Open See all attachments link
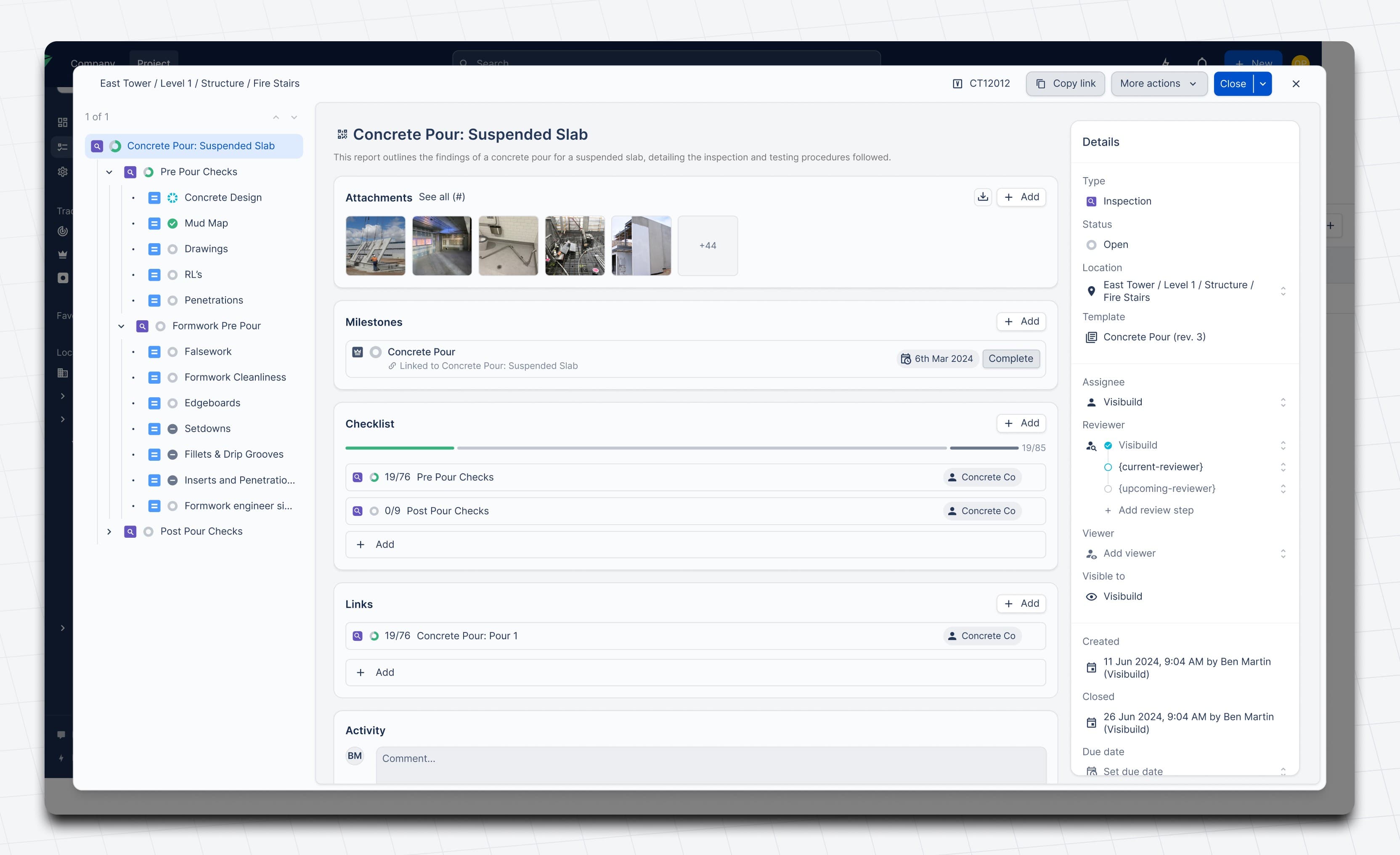The height and width of the screenshot is (855, 1400). point(441,196)
